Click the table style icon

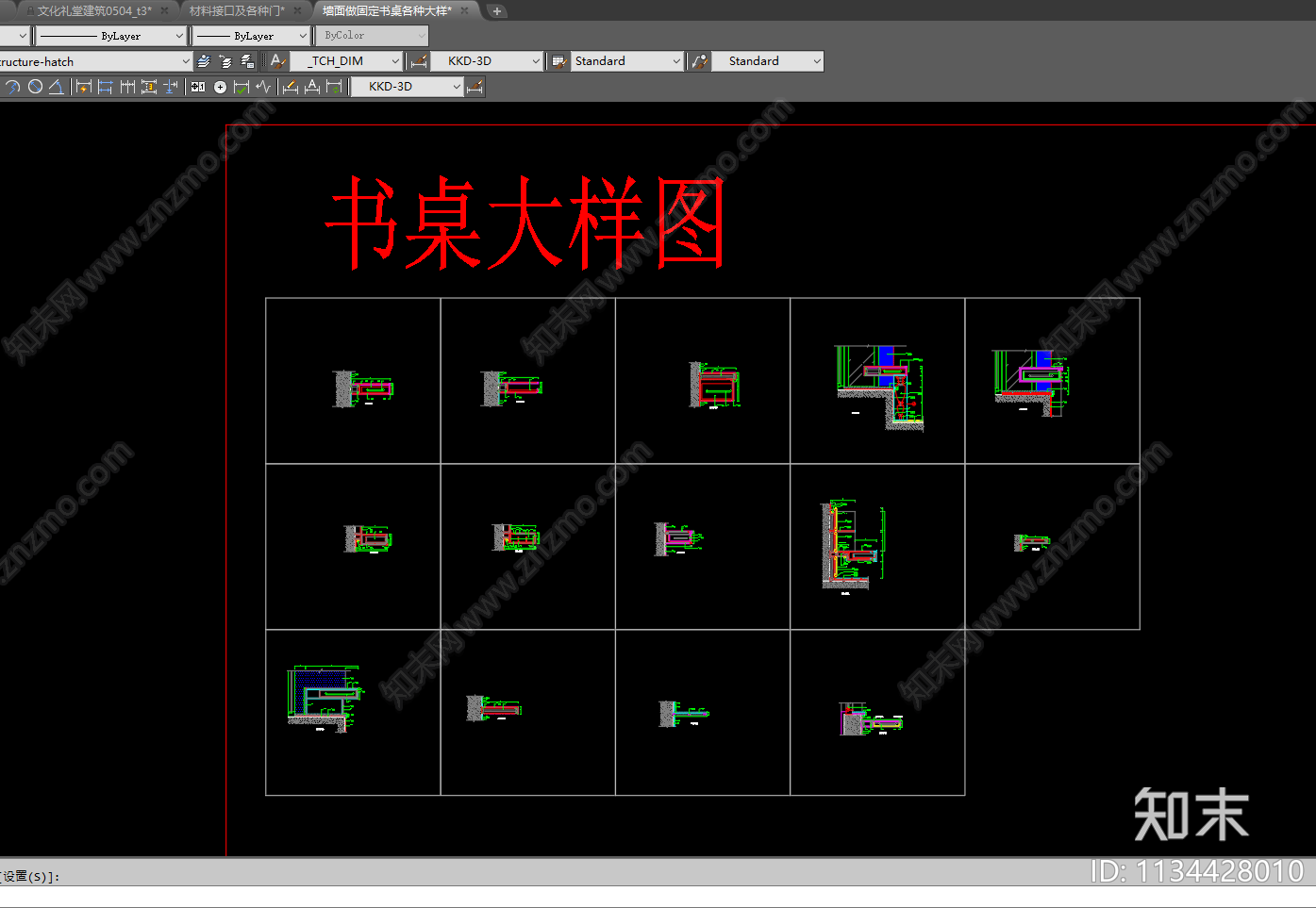pyautogui.click(x=558, y=61)
